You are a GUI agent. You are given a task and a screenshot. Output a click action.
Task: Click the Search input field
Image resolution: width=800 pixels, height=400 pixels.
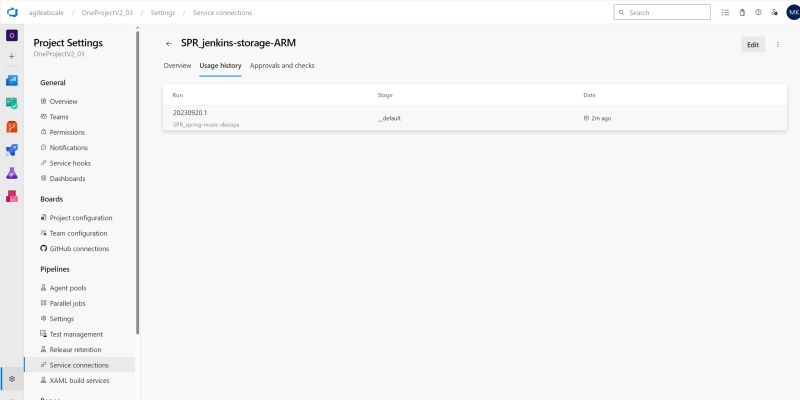[662, 12]
